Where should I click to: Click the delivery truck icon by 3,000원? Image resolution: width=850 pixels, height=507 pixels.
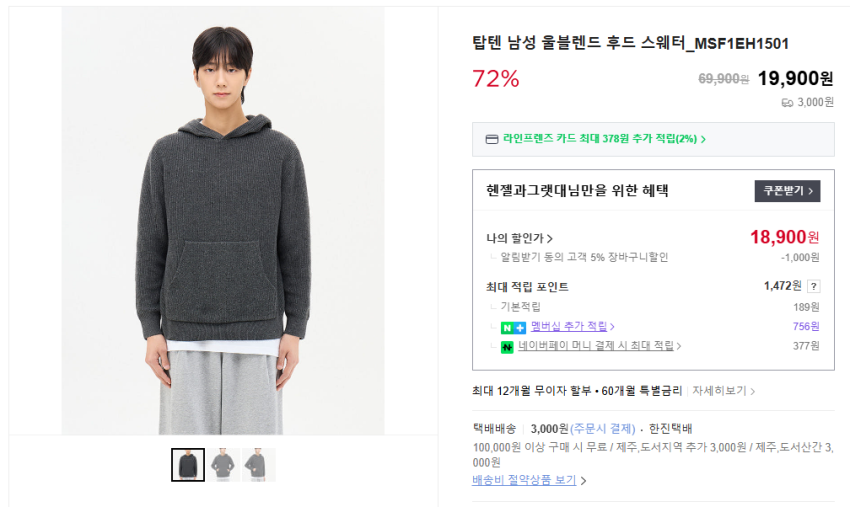pyautogui.click(x=787, y=102)
